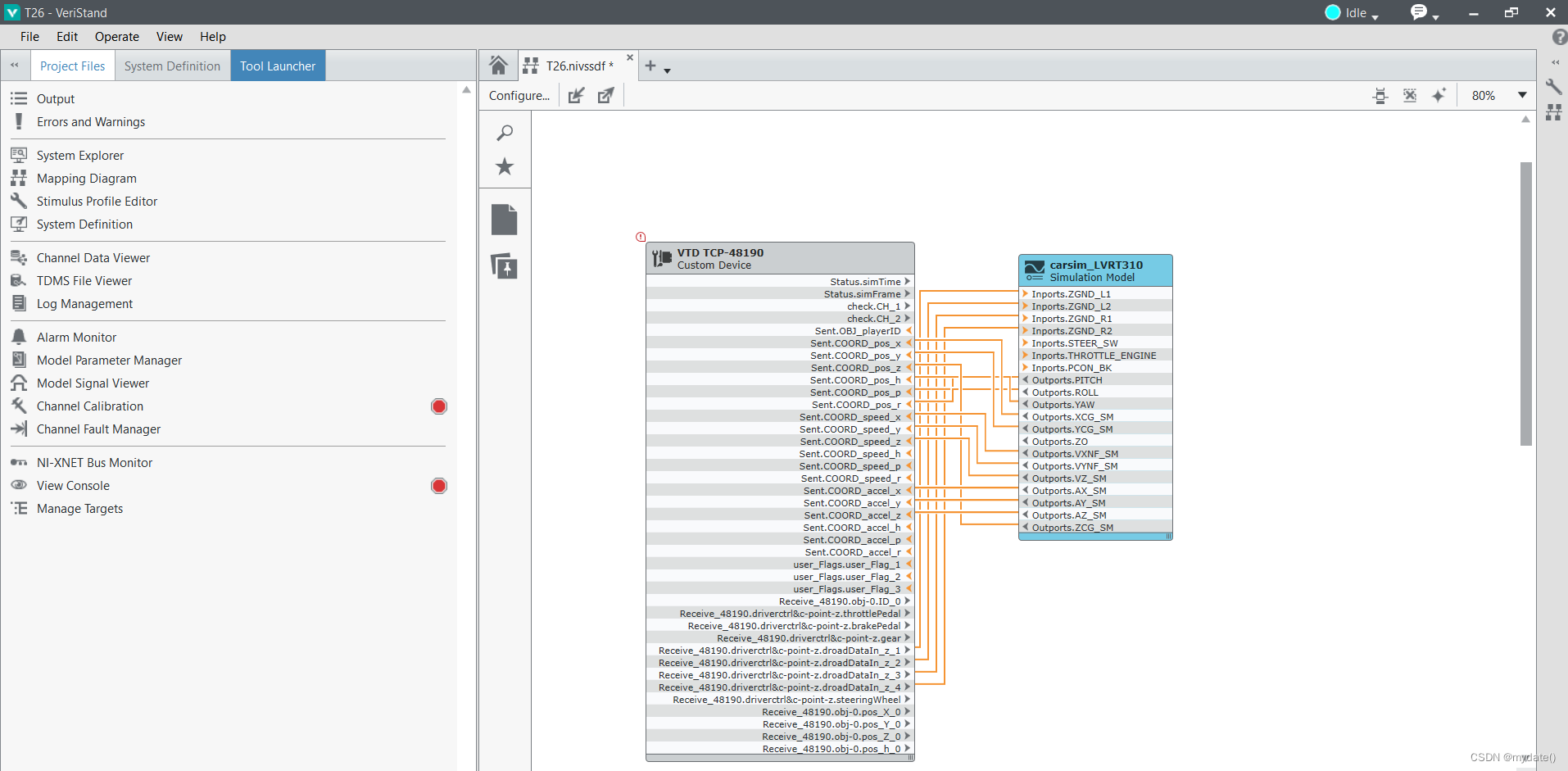The image size is (1568, 771).
Task: Open Channel Data Viewer icon
Action: pos(19,258)
